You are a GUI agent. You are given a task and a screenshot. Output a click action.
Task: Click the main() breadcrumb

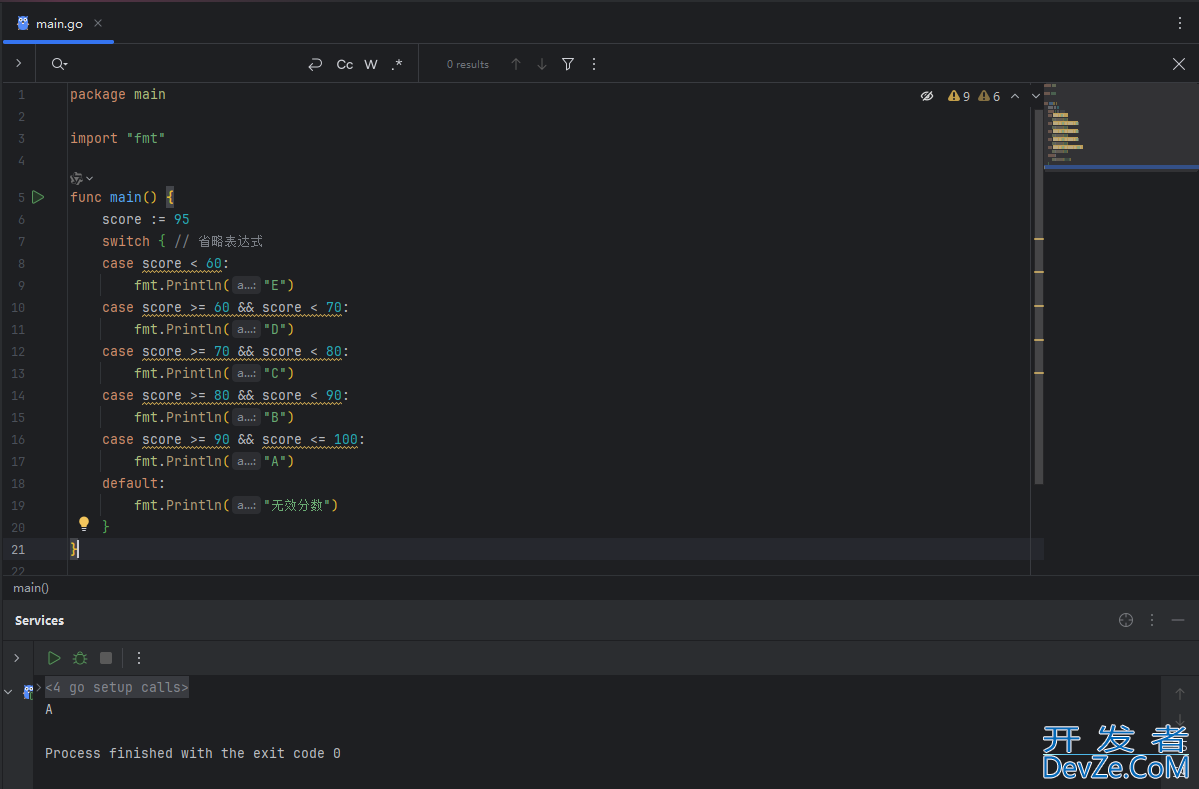point(31,588)
